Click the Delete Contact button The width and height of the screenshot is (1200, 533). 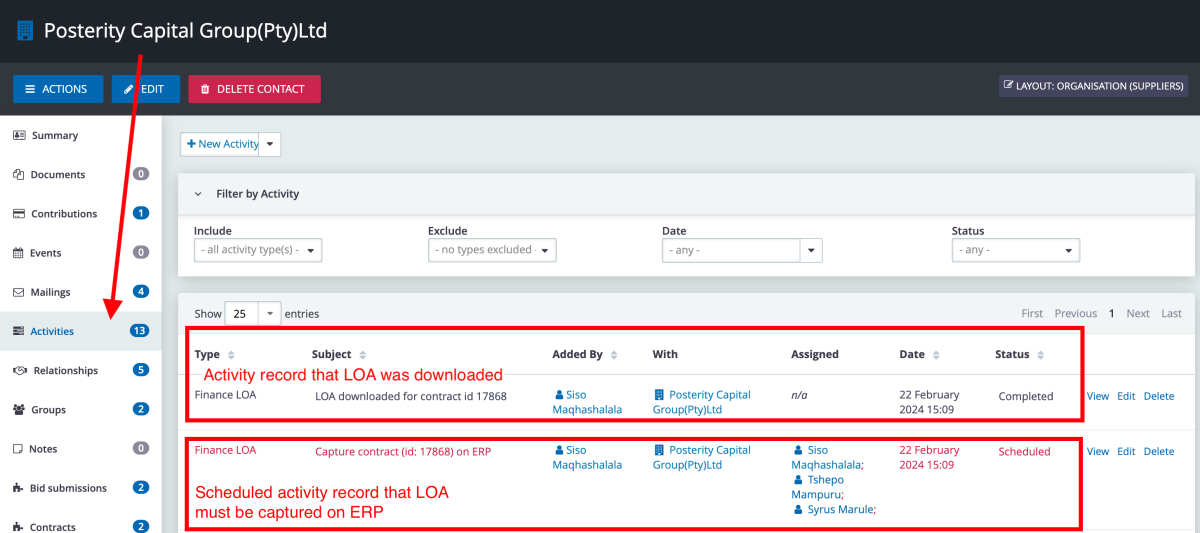254,89
